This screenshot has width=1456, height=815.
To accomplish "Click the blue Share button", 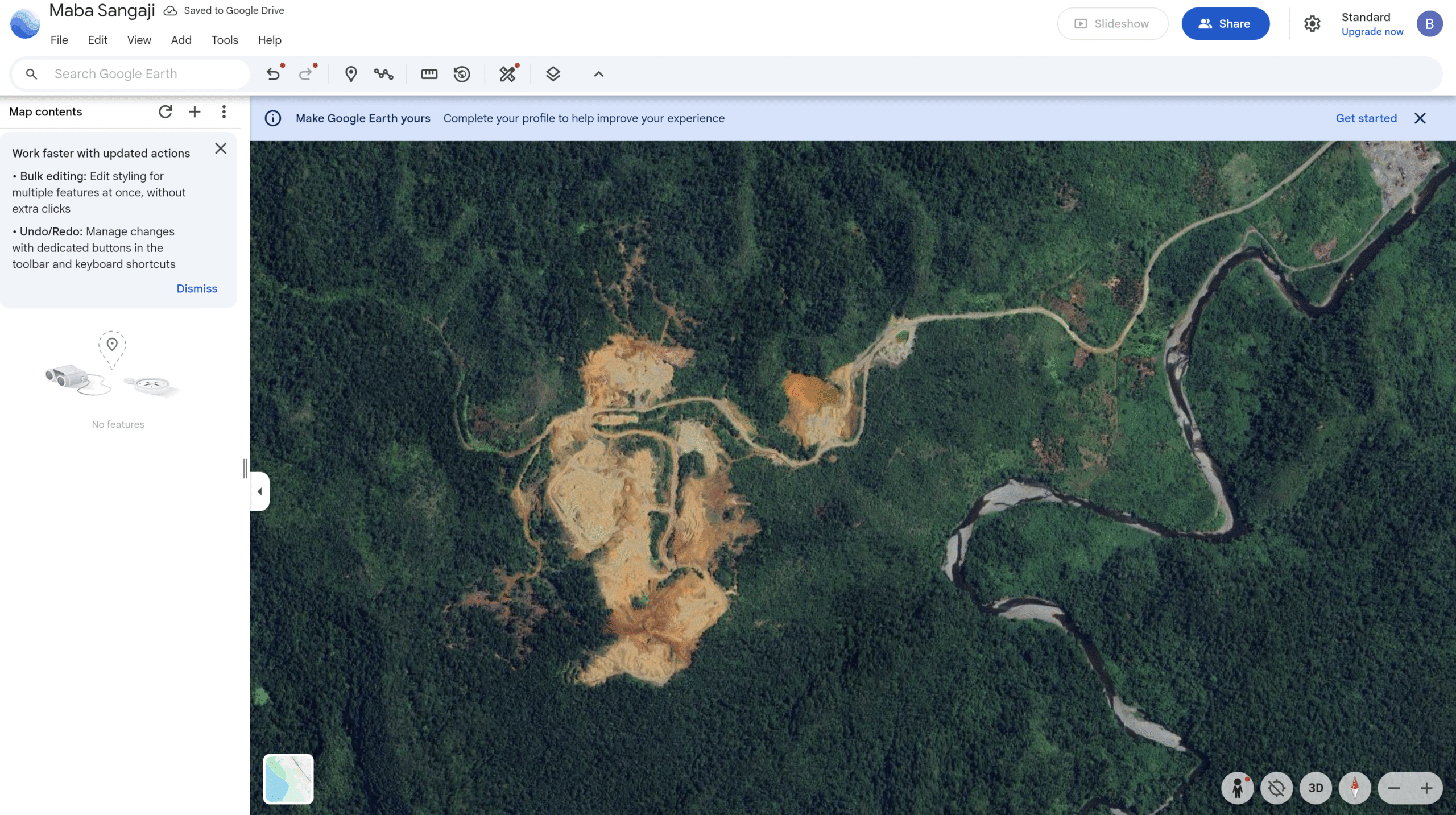I will 1225,24.
